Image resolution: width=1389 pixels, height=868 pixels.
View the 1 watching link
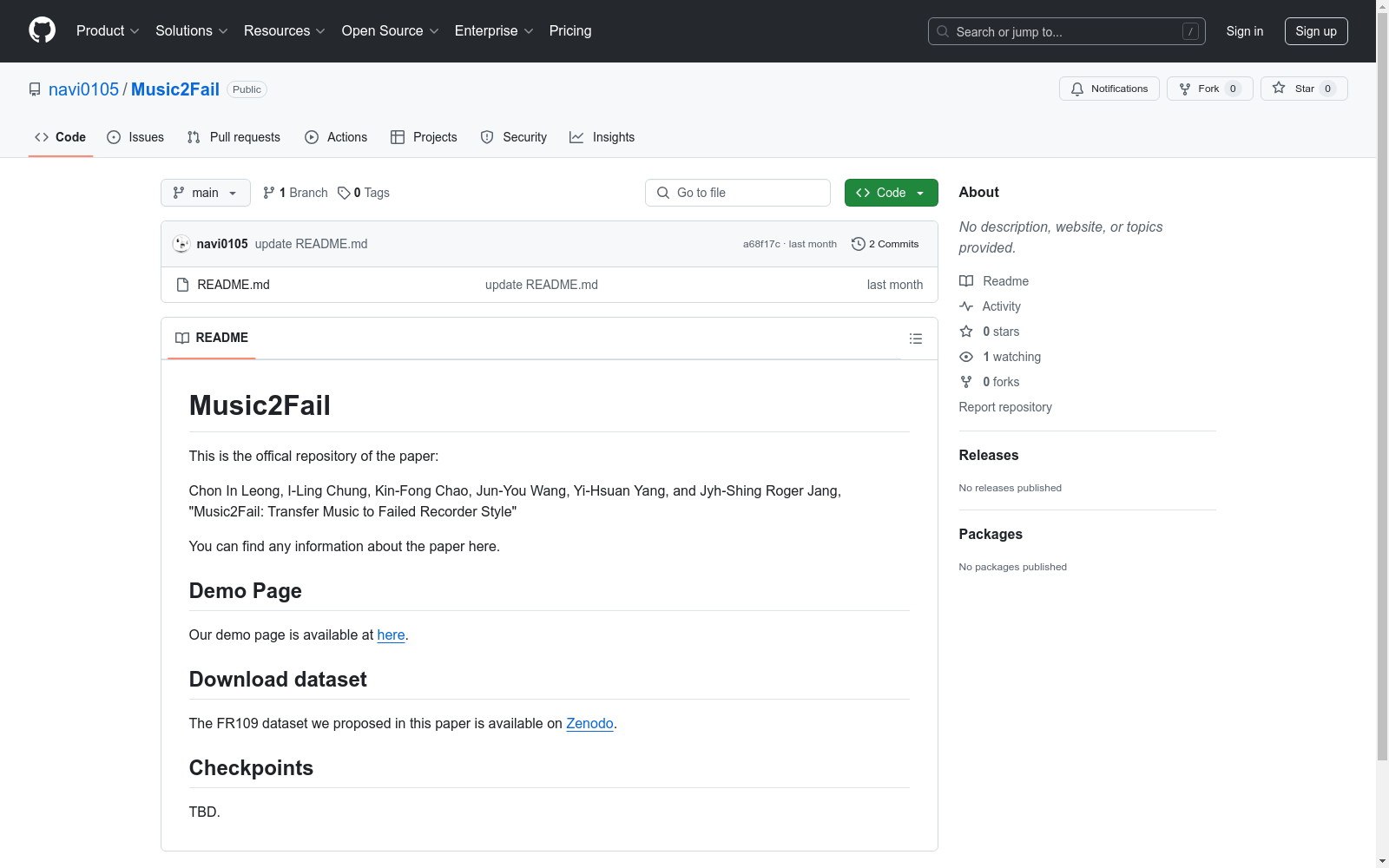pos(1000,357)
